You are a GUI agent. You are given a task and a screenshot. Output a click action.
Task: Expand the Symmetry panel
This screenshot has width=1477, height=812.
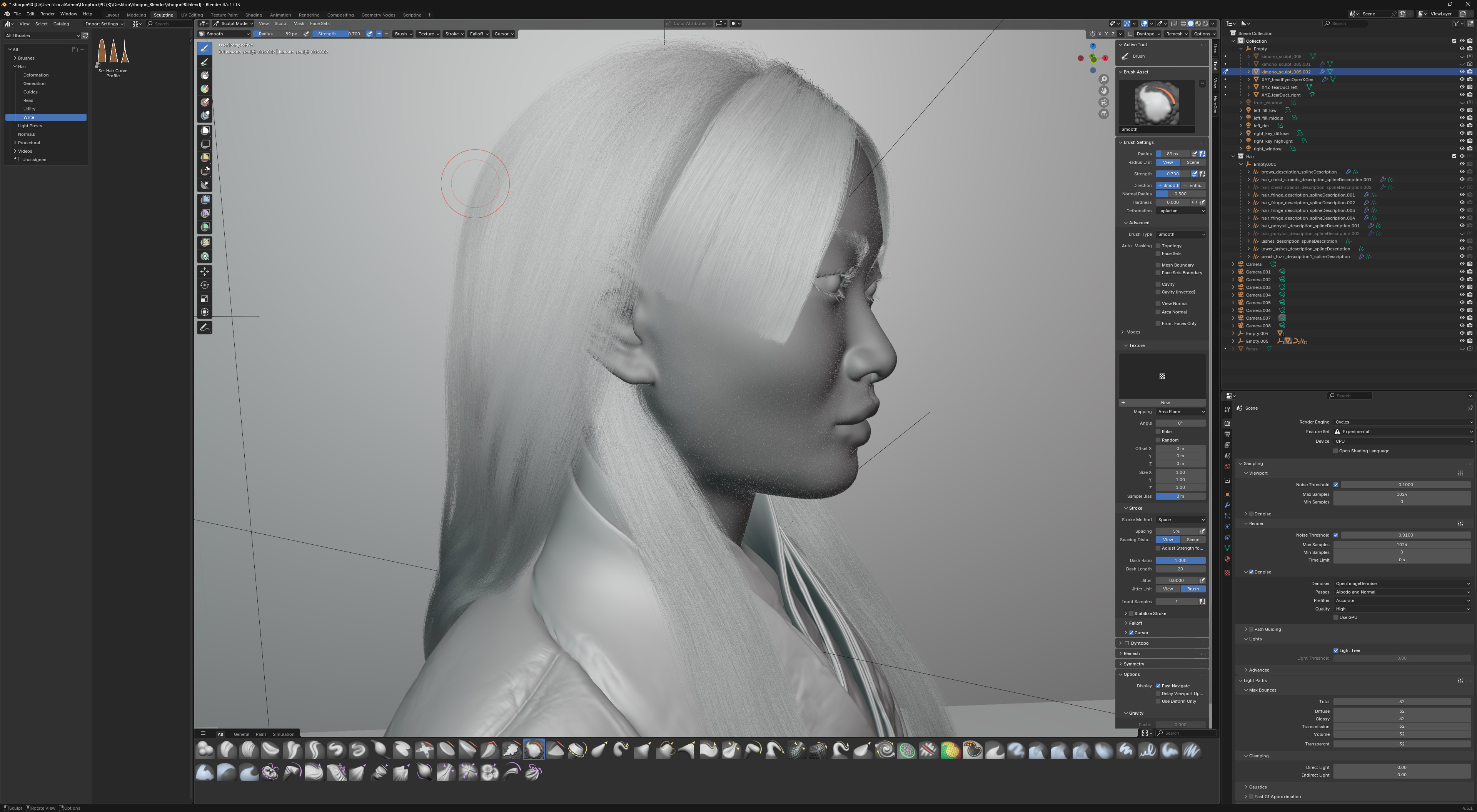pos(1133,664)
